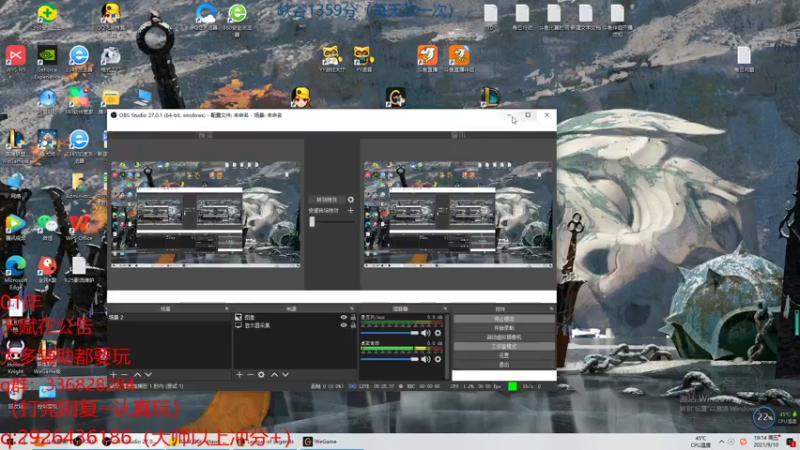This screenshot has width=800, height=450.
Task: Open the GeForce Experience desktop icon
Action: click(x=47, y=61)
